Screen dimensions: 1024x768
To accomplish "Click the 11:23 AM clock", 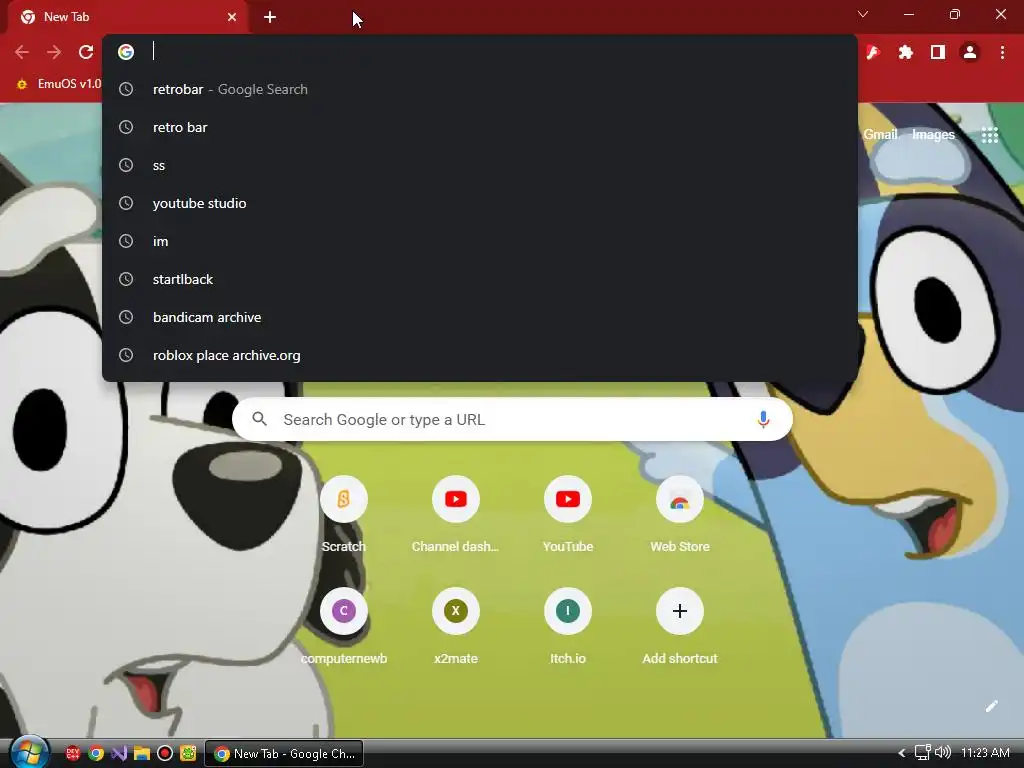I will tap(985, 753).
